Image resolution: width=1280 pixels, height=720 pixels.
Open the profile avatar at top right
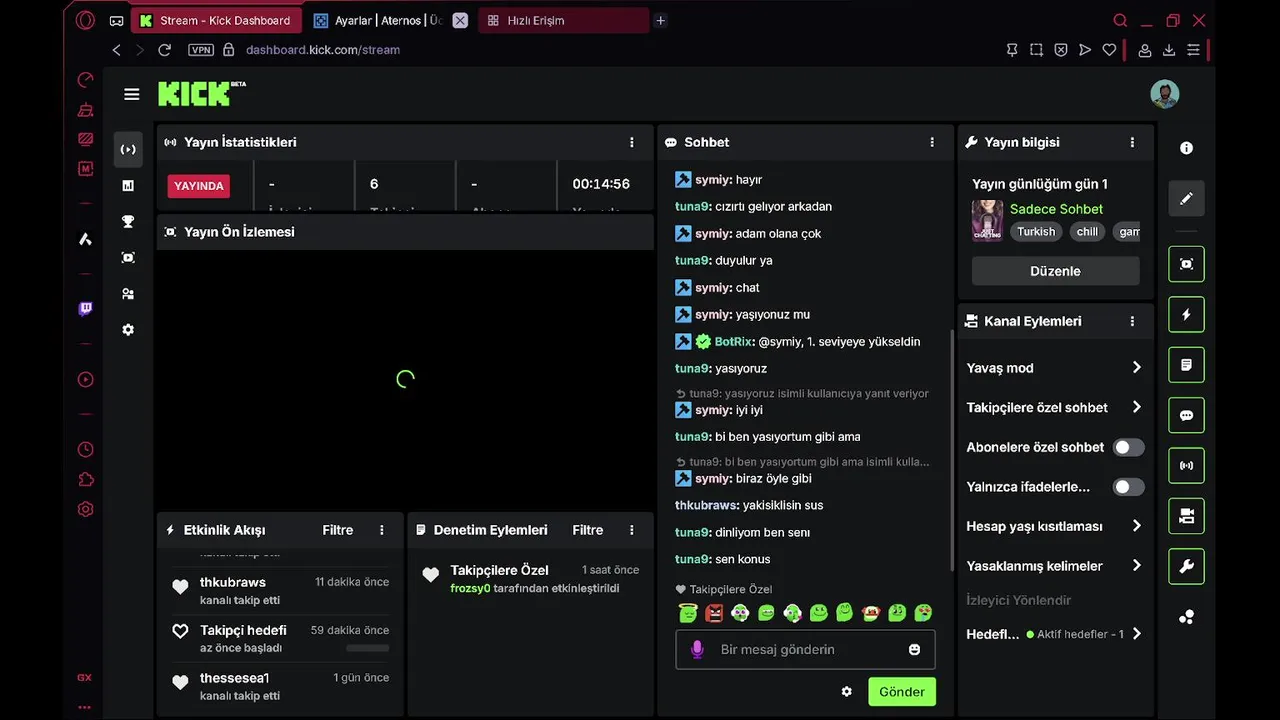pos(1164,94)
